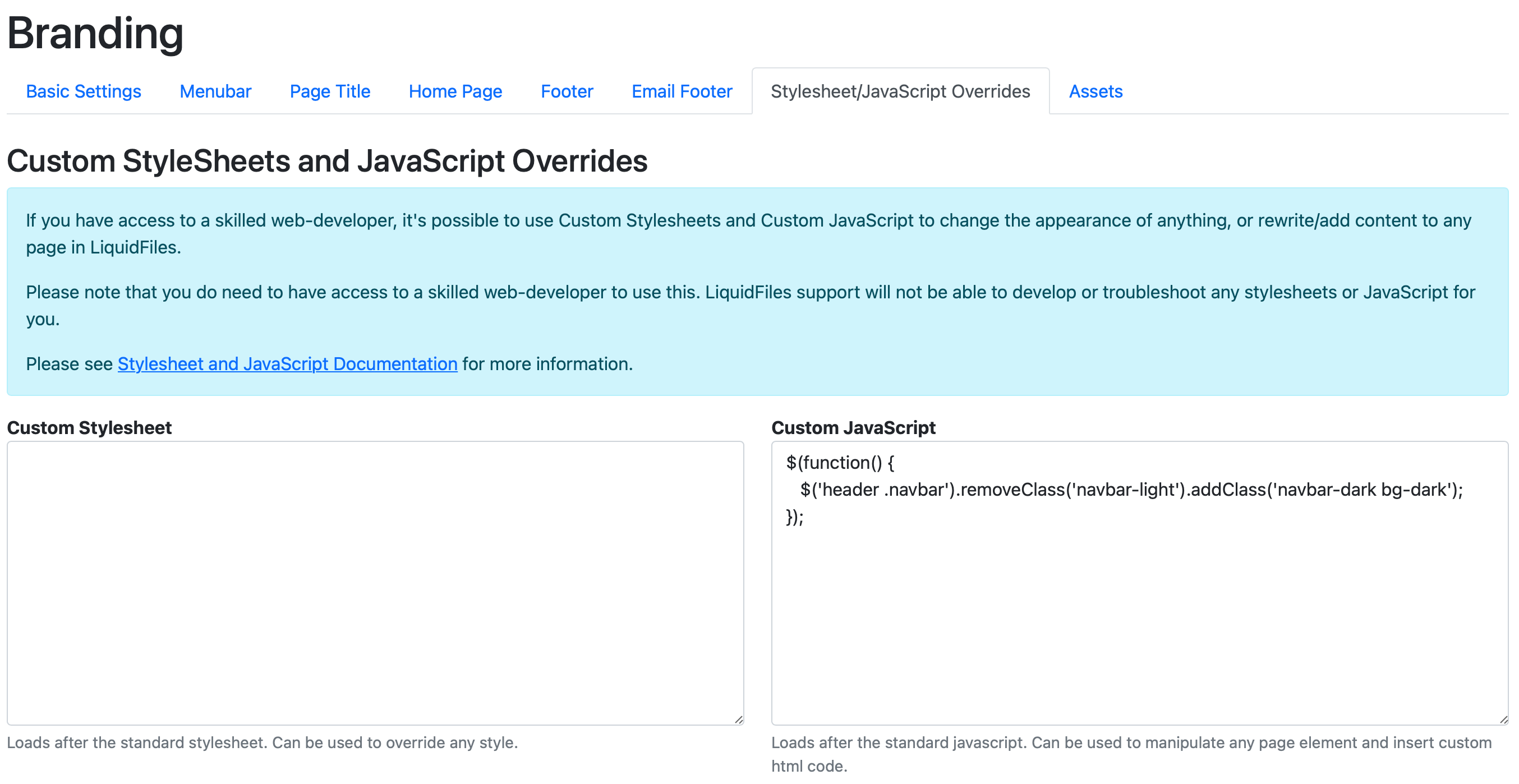The width and height of the screenshot is (1519, 784).
Task: Grab Custom Stylesheet textarea resize handle
Action: click(x=738, y=719)
